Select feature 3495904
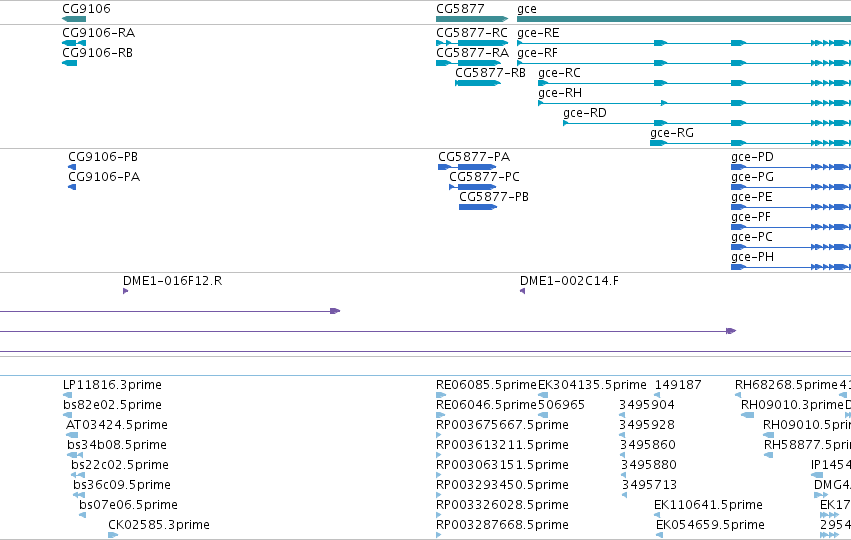851x540 pixels. [647, 405]
